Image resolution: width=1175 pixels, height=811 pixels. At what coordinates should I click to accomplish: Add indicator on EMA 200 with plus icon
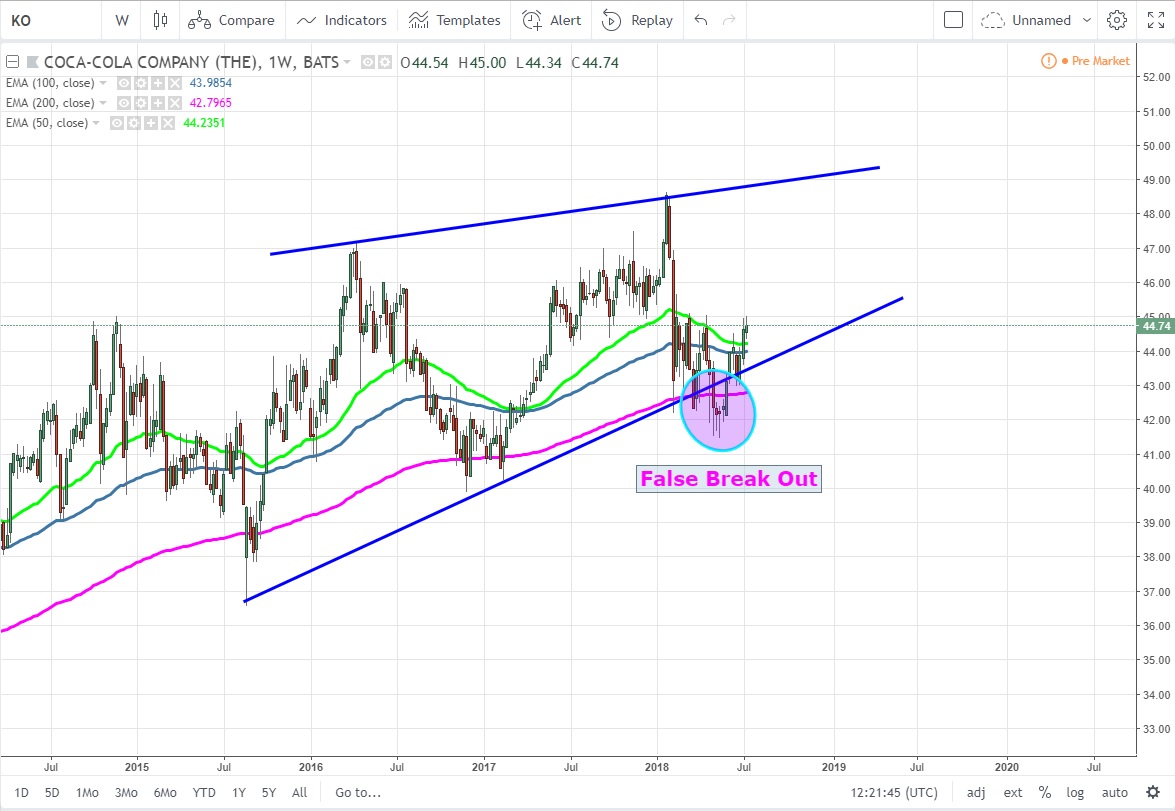coord(157,103)
